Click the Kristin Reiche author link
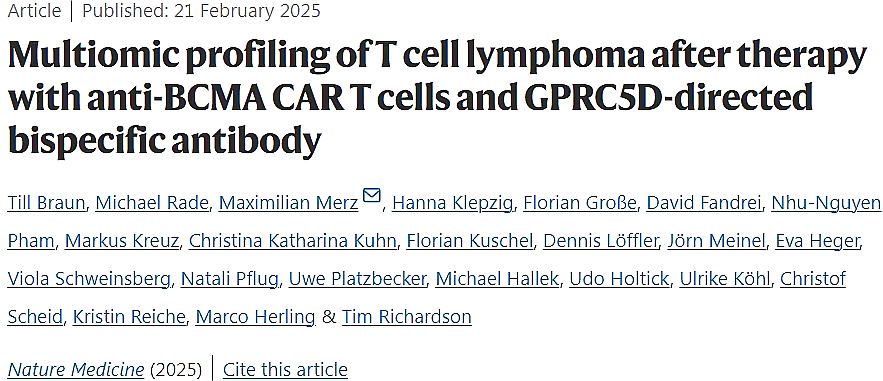Screen dimensions: 883x381 pyautogui.click(x=129, y=317)
